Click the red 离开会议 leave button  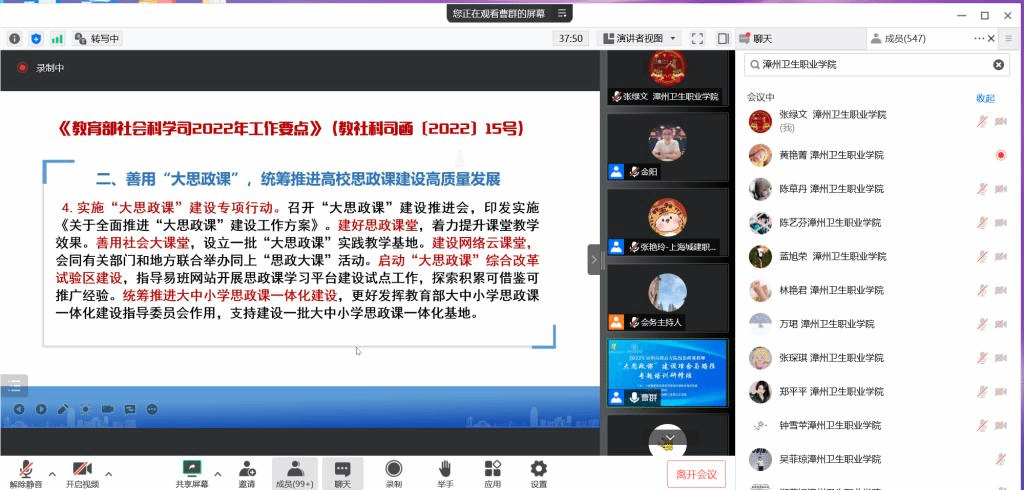[x=696, y=473]
